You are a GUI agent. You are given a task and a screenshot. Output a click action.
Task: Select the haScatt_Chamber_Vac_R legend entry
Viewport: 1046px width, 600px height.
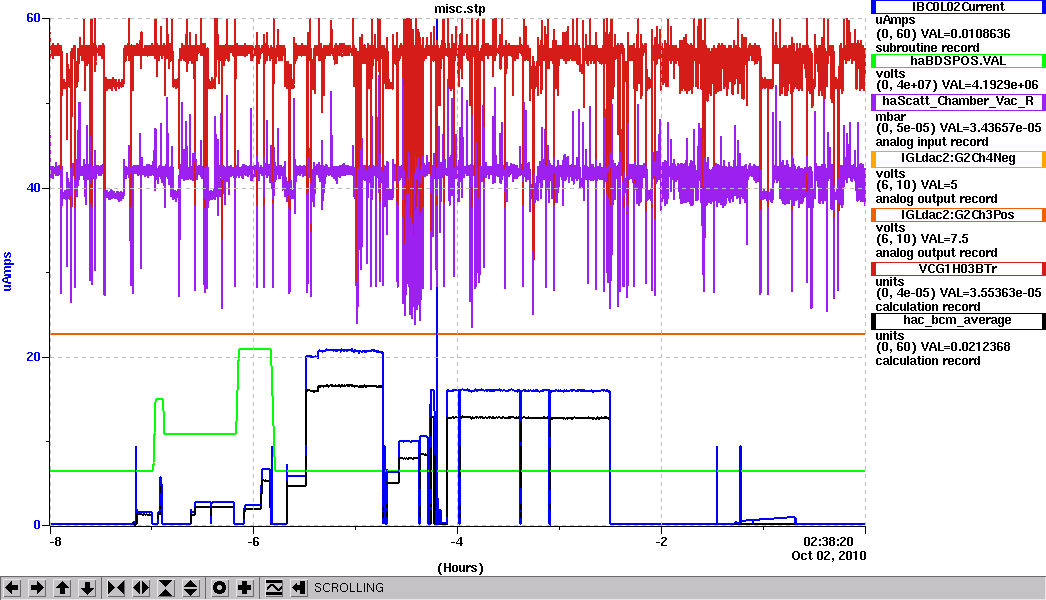click(958, 101)
